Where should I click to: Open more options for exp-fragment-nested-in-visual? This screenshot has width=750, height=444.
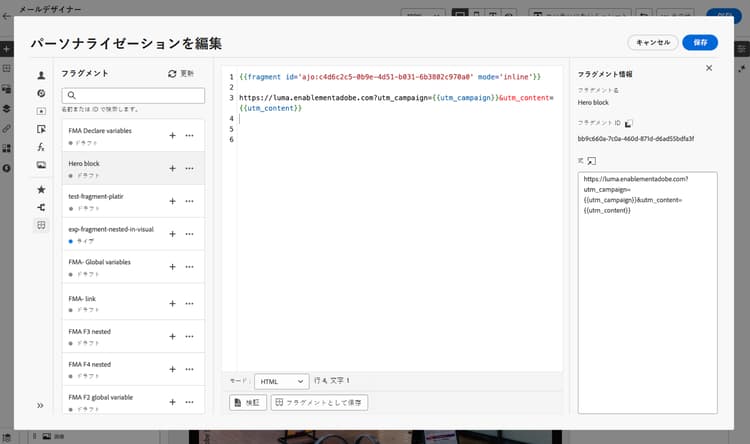click(x=189, y=234)
